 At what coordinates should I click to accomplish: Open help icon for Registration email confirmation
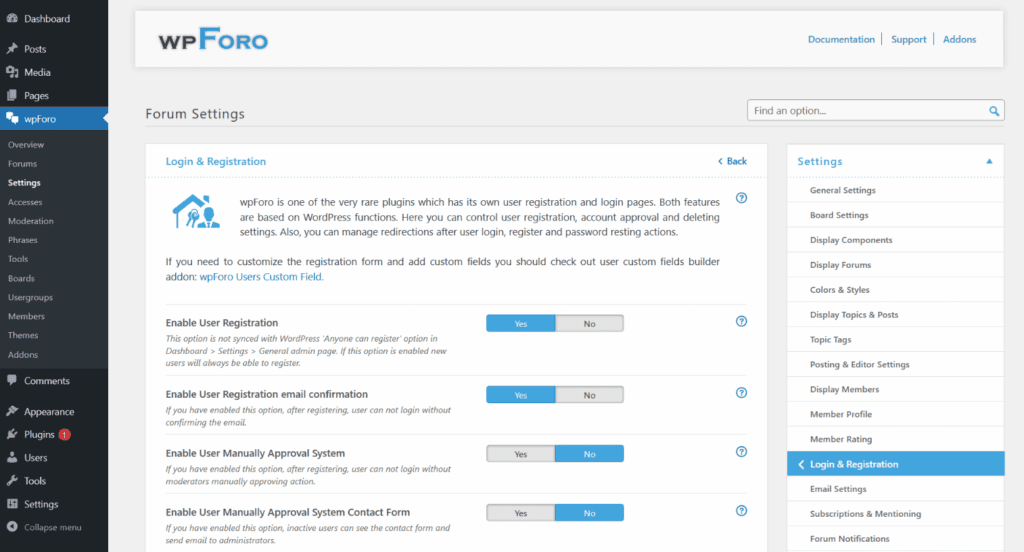click(741, 393)
